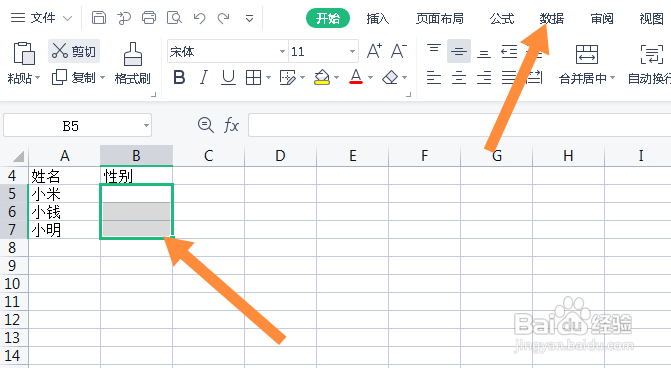Decrease font size with A- icon
Image resolution: width=671 pixels, height=368 pixels.
coord(399,51)
